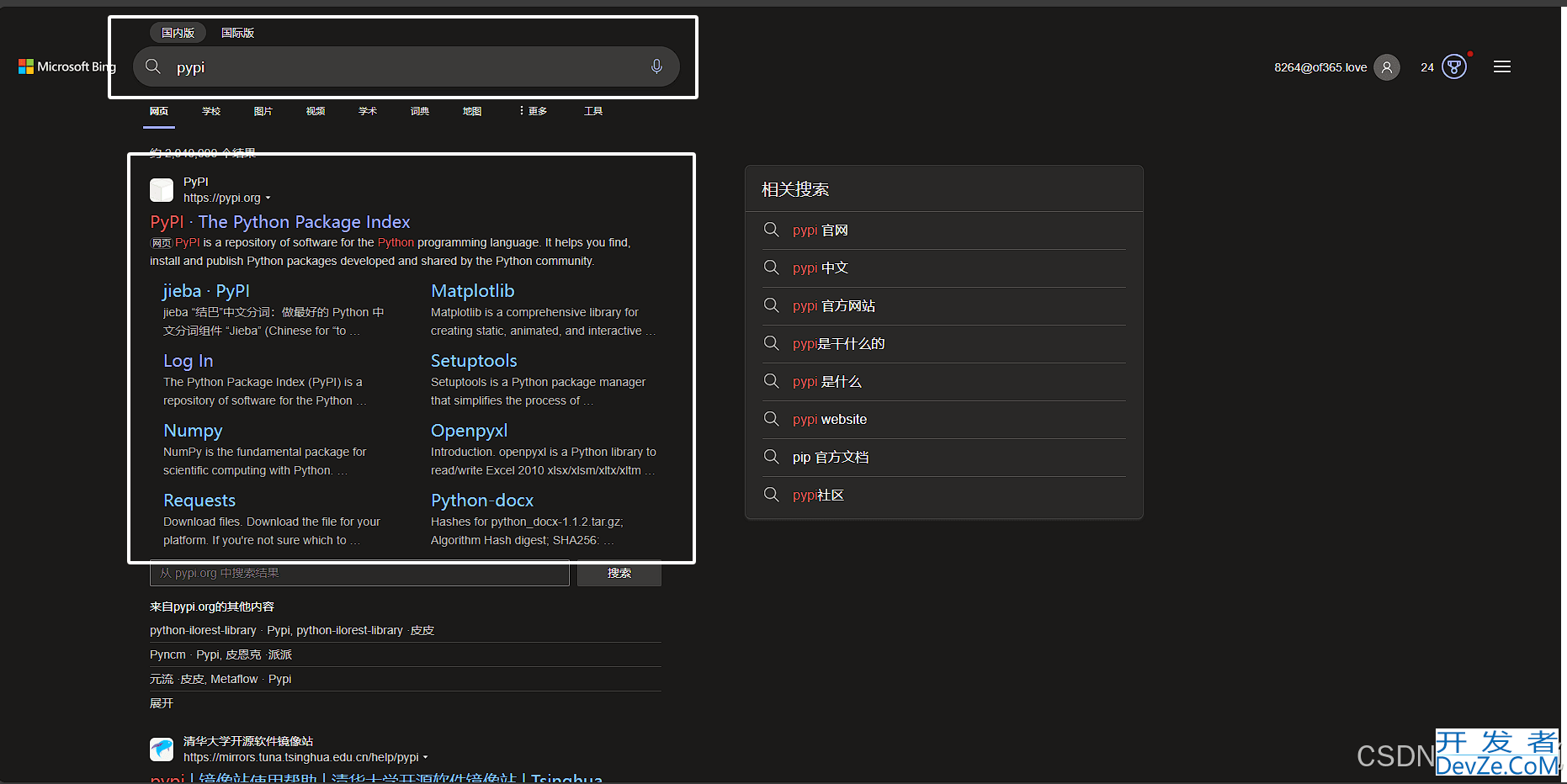Click related search 'pypi 官方网站'
This screenshot has height=784, width=1567.
pos(834,305)
